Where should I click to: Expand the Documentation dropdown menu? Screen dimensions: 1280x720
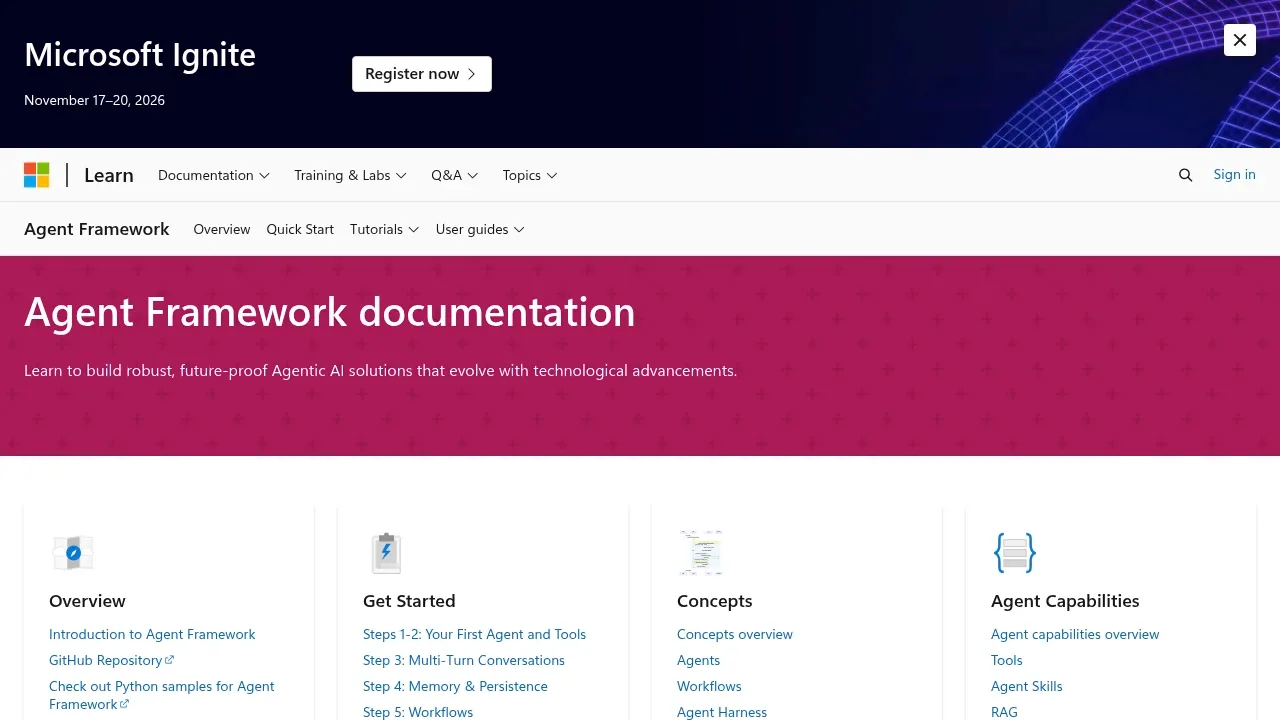(x=214, y=175)
